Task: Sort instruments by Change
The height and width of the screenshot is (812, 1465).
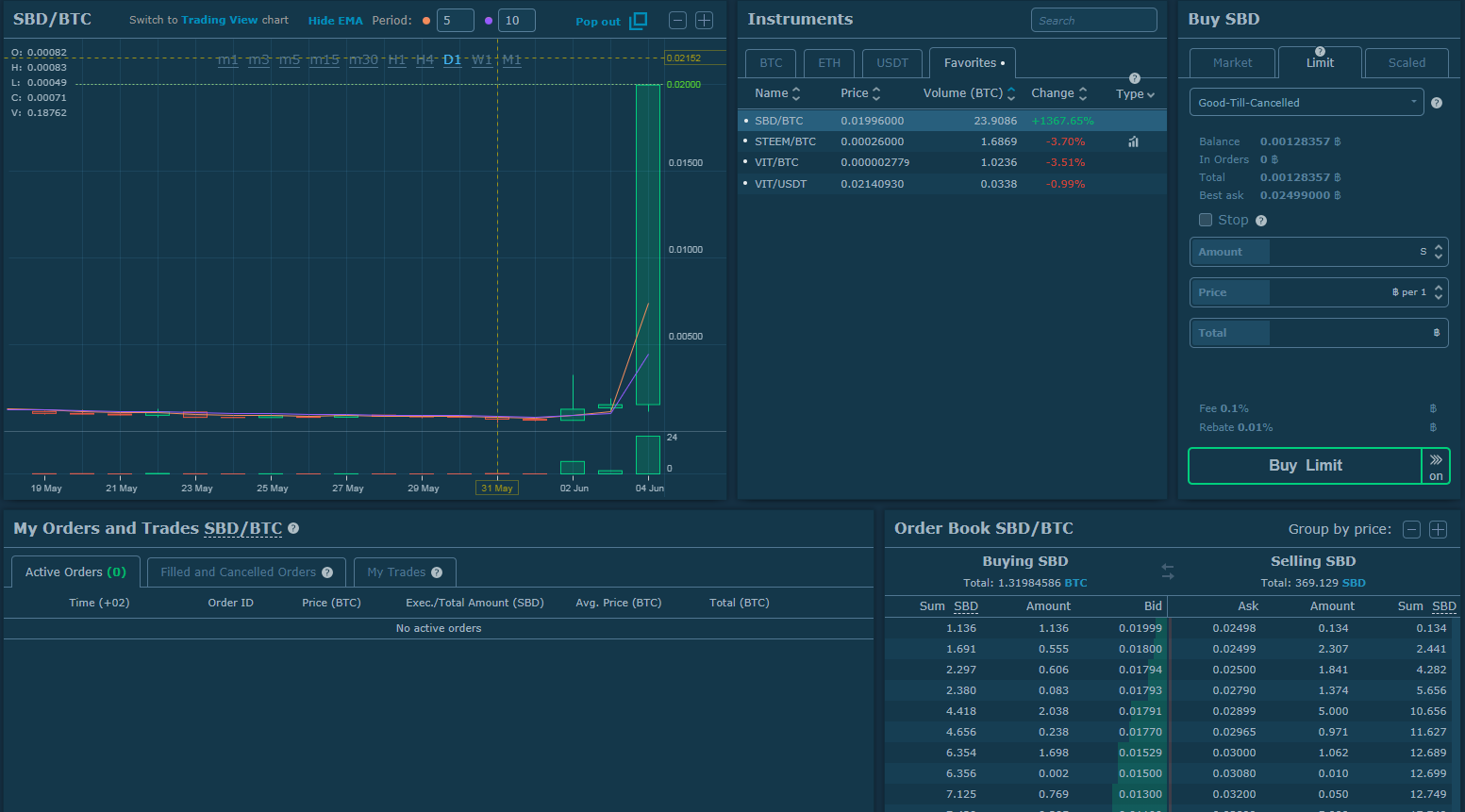Action: pyautogui.click(x=1059, y=93)
